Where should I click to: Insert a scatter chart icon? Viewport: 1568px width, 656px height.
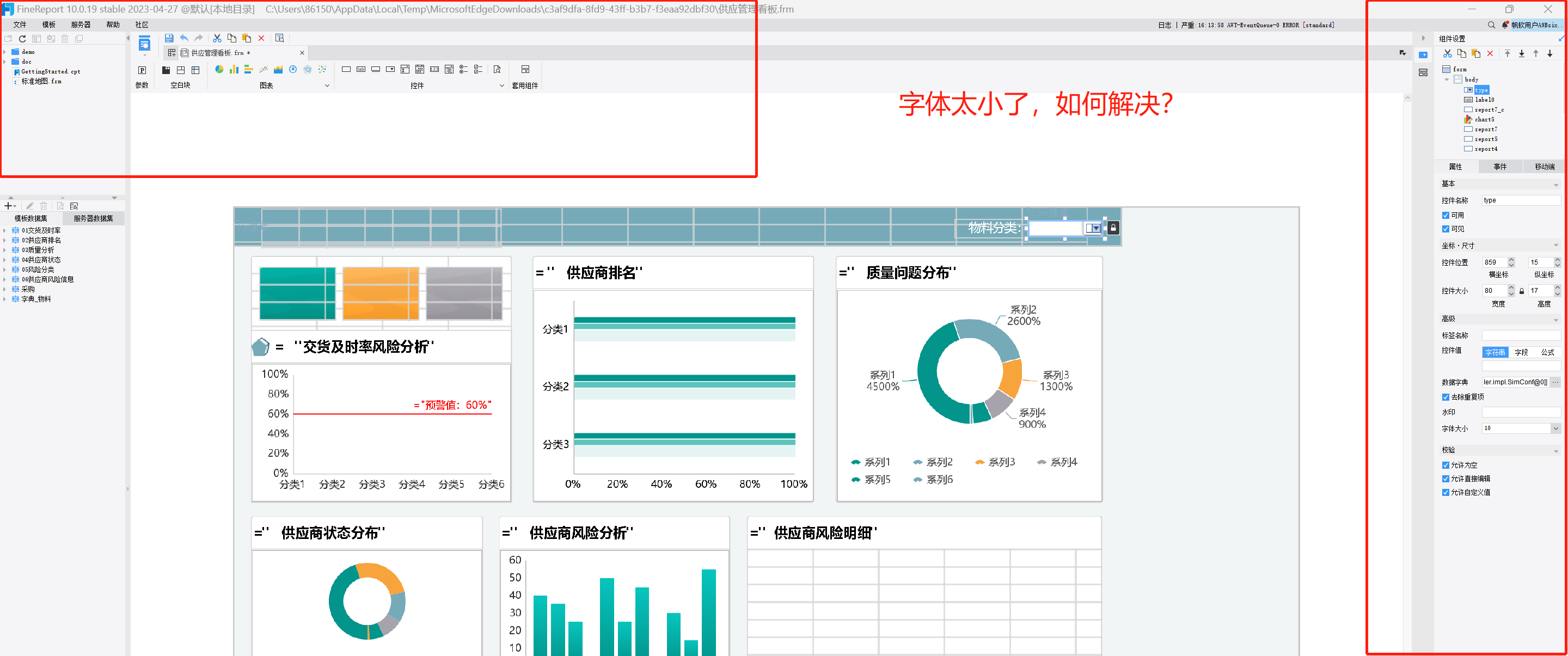click(322, 69)
